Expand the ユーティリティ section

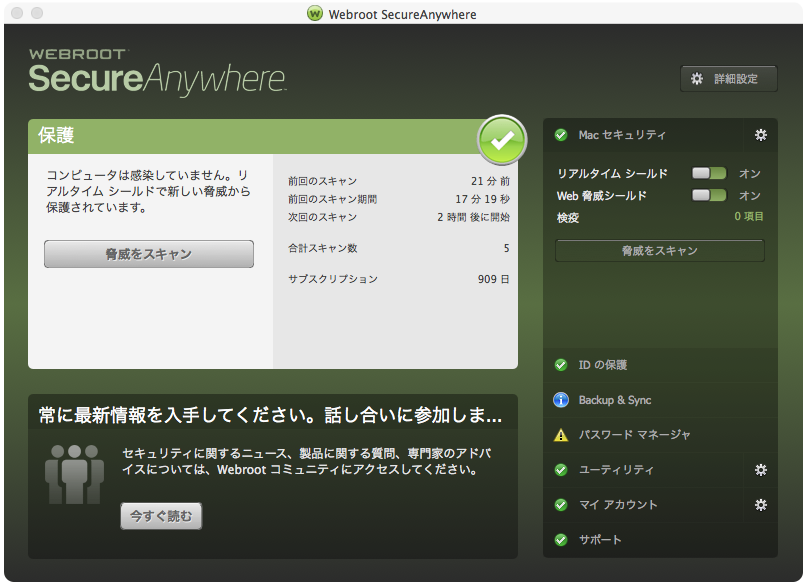click(x=644, y=470)
